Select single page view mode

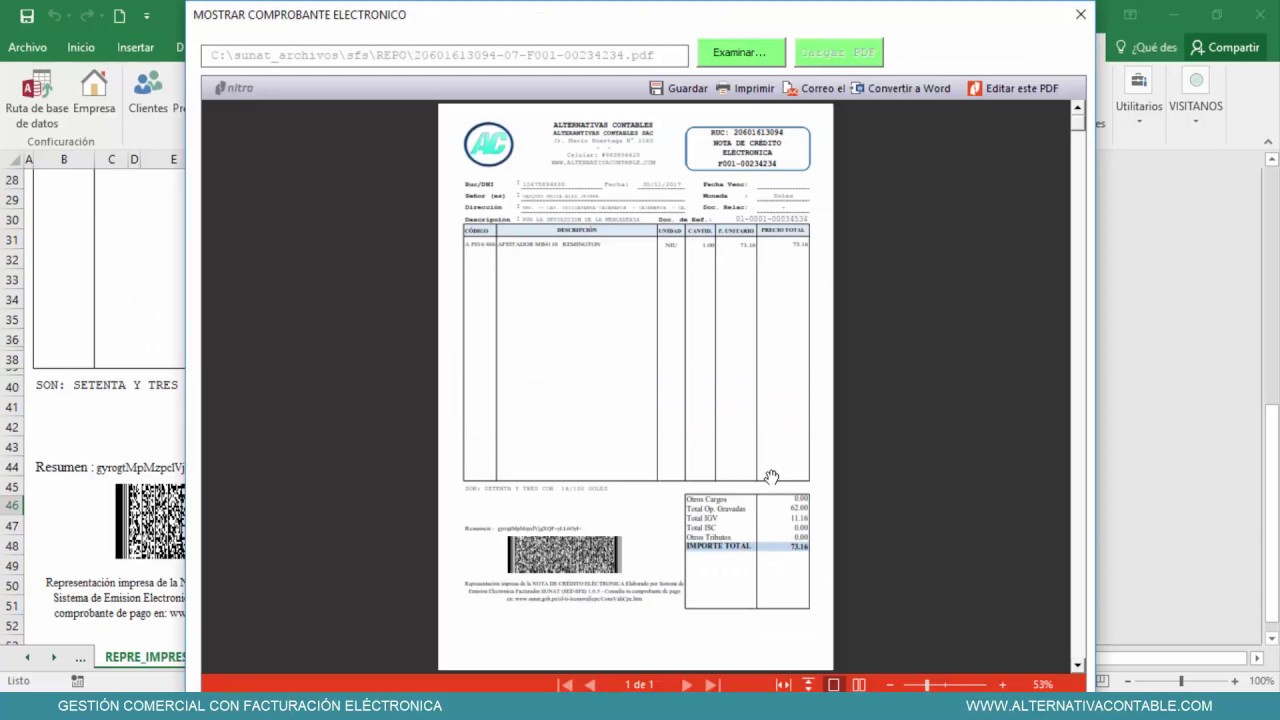tap(833, 685)
